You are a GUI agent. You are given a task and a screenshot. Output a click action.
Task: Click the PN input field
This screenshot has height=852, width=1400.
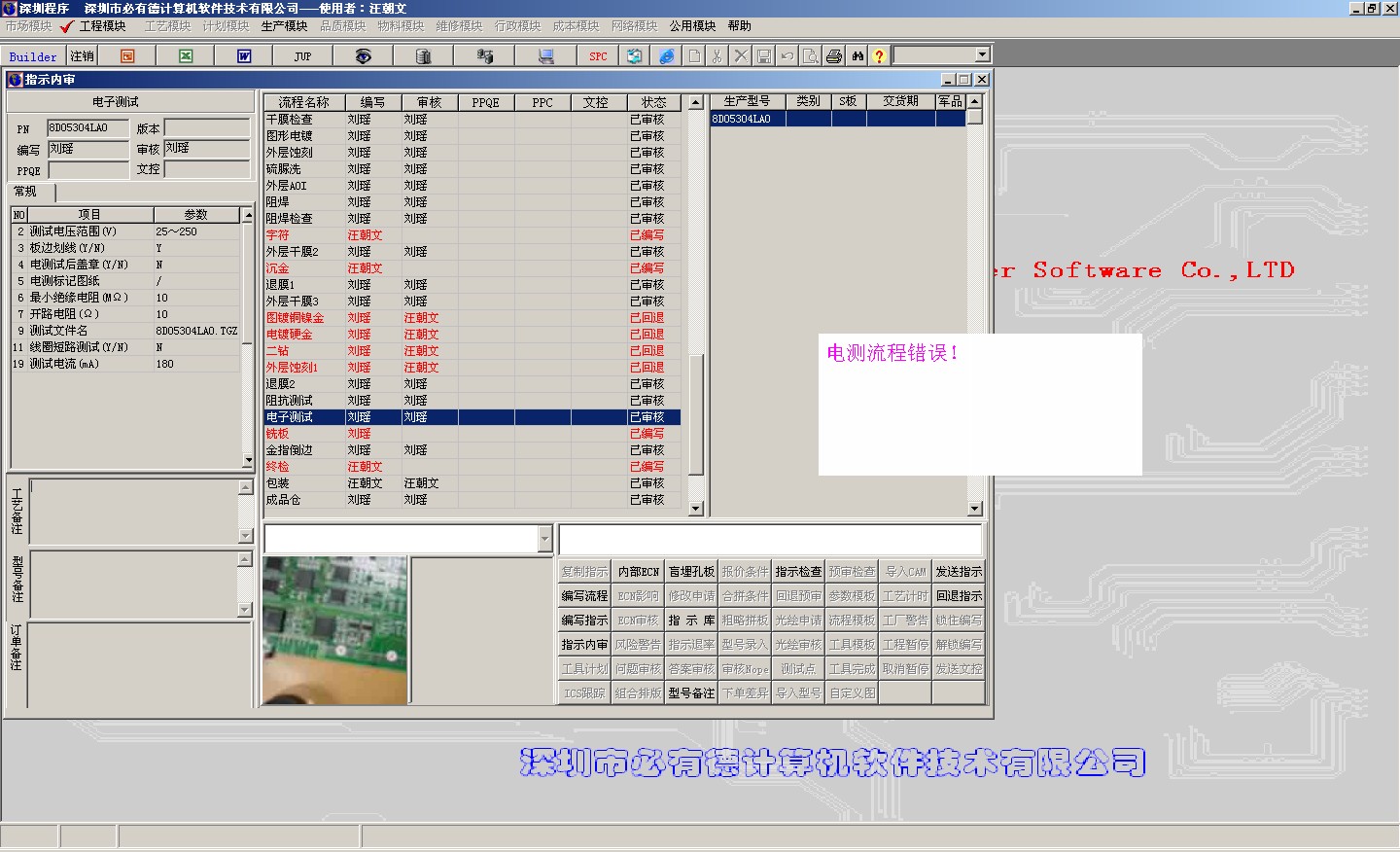(x=87, y=128)
